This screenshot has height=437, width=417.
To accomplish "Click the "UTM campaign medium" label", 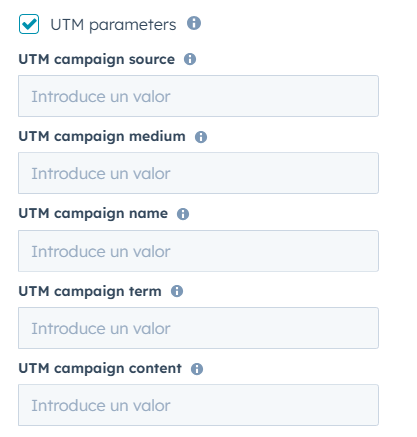I will click(102, 137).
